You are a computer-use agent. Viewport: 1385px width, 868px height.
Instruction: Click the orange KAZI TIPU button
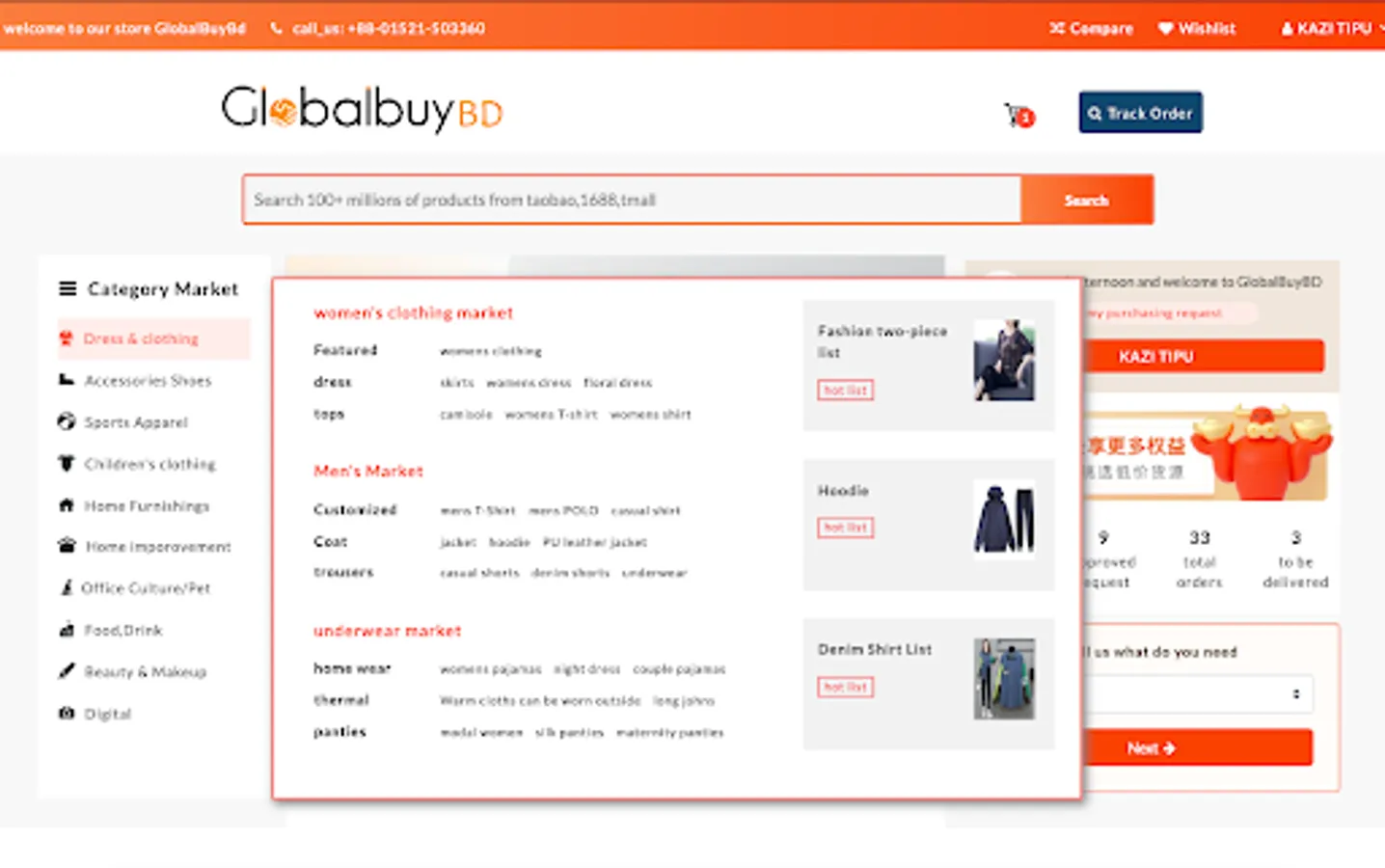(1204, 356)
